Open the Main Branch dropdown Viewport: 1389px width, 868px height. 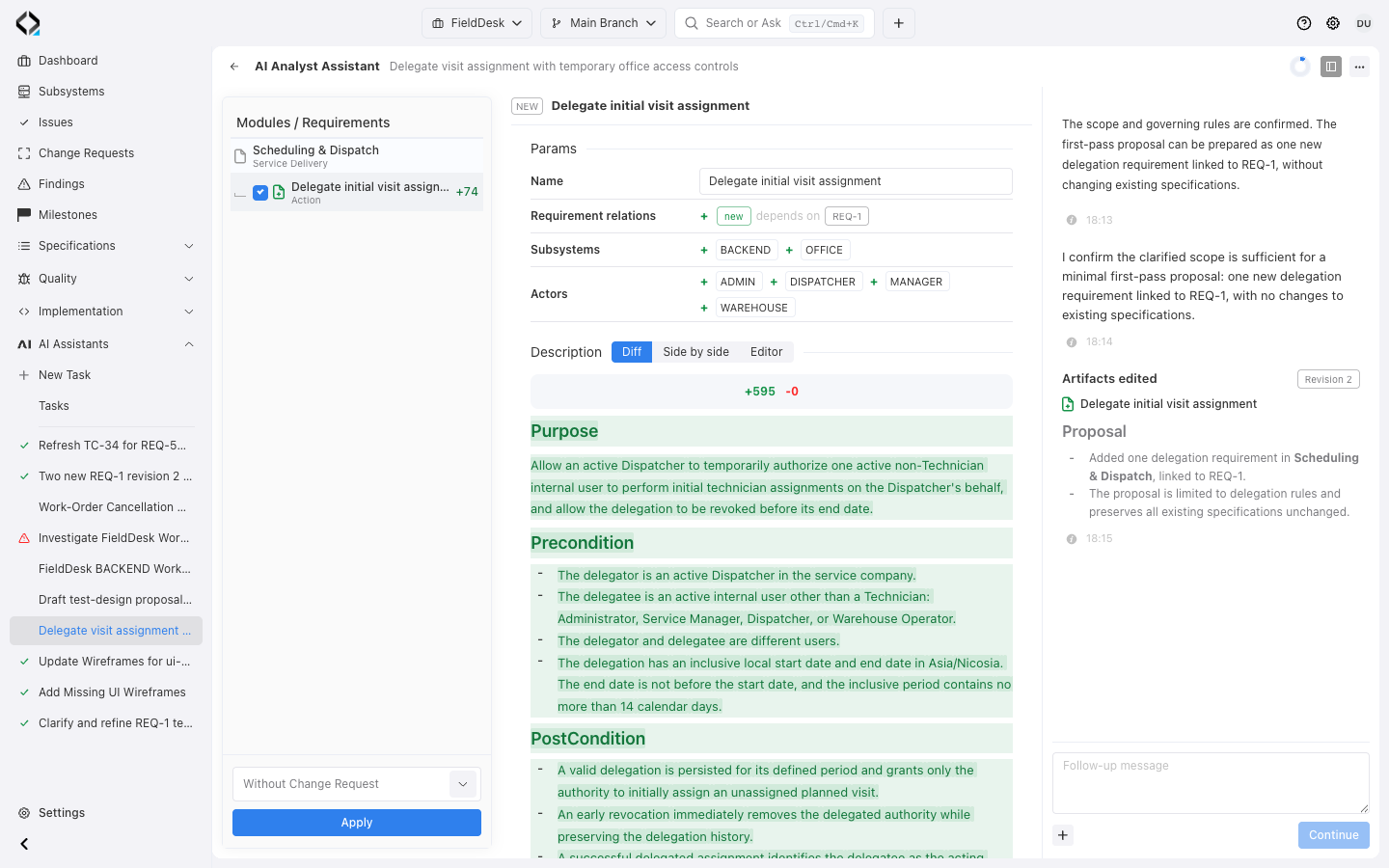coord(603,23)
